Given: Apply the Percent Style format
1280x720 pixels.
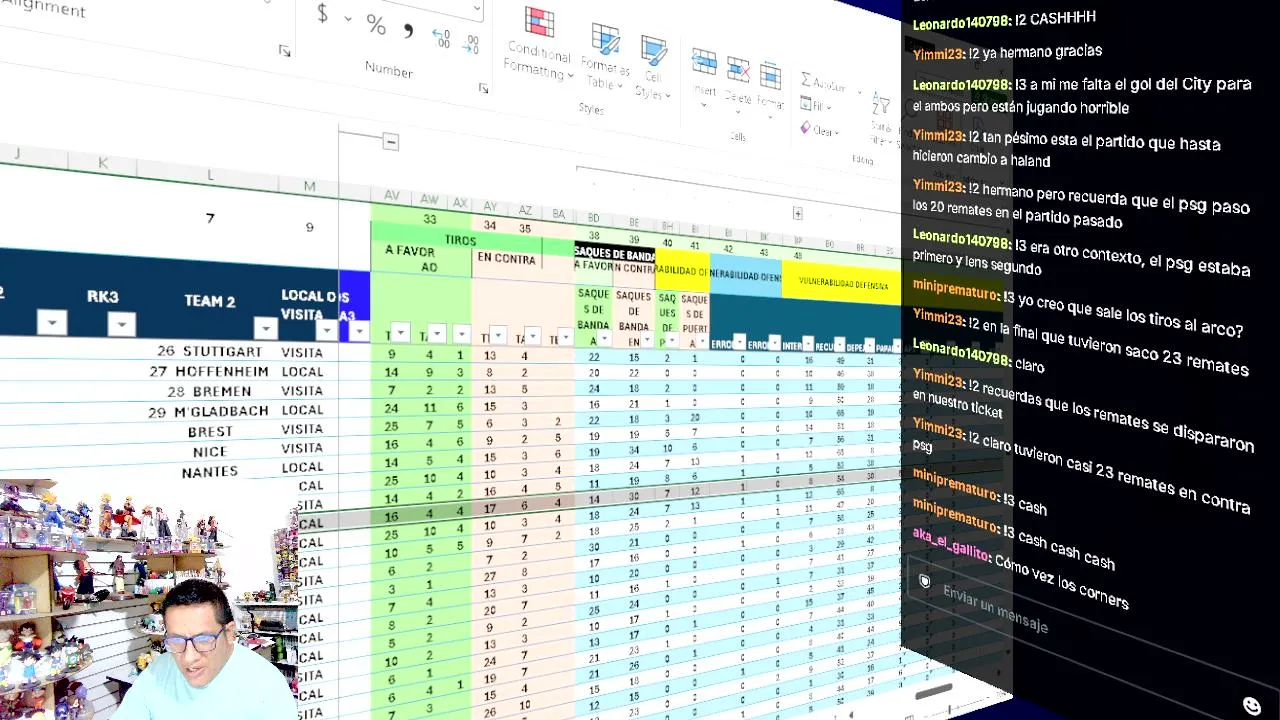Looking at the screenshot, I should (x=376, y=24).
